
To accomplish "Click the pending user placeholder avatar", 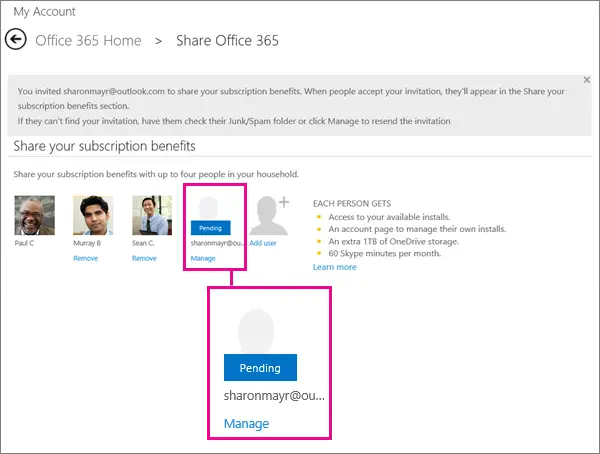I will 209,208.
